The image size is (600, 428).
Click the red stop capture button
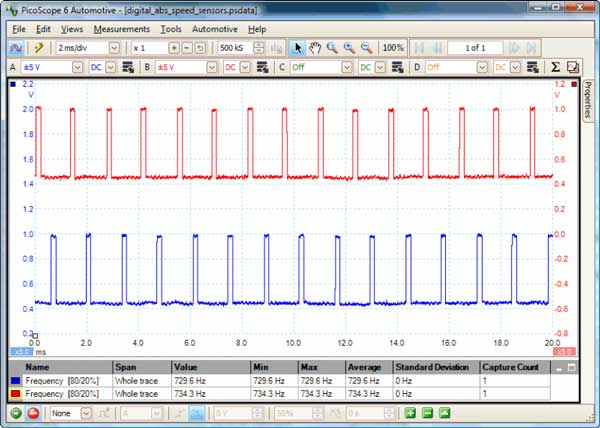(x=31, y=412)
